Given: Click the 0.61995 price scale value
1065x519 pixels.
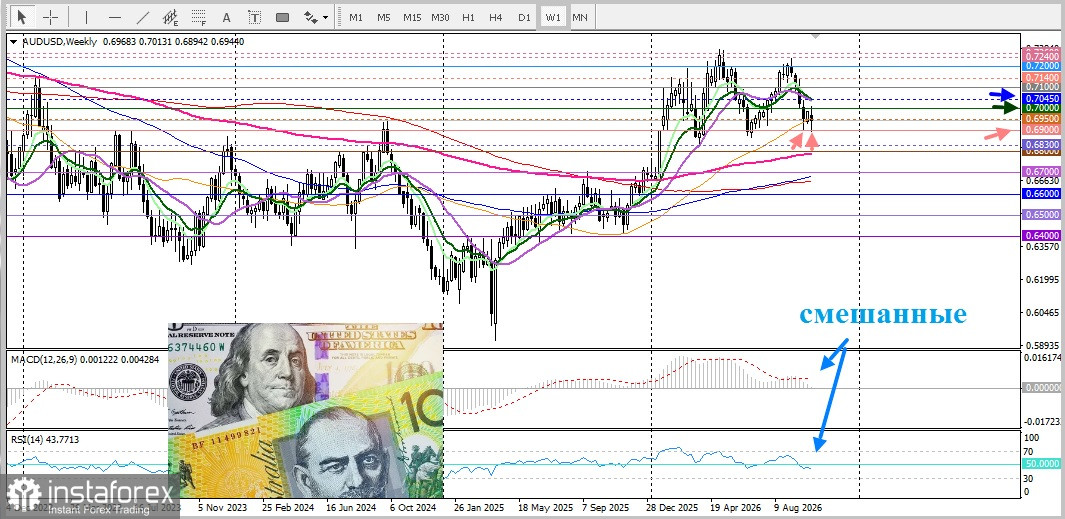Looking at the screenshot, I should 1041,280.
